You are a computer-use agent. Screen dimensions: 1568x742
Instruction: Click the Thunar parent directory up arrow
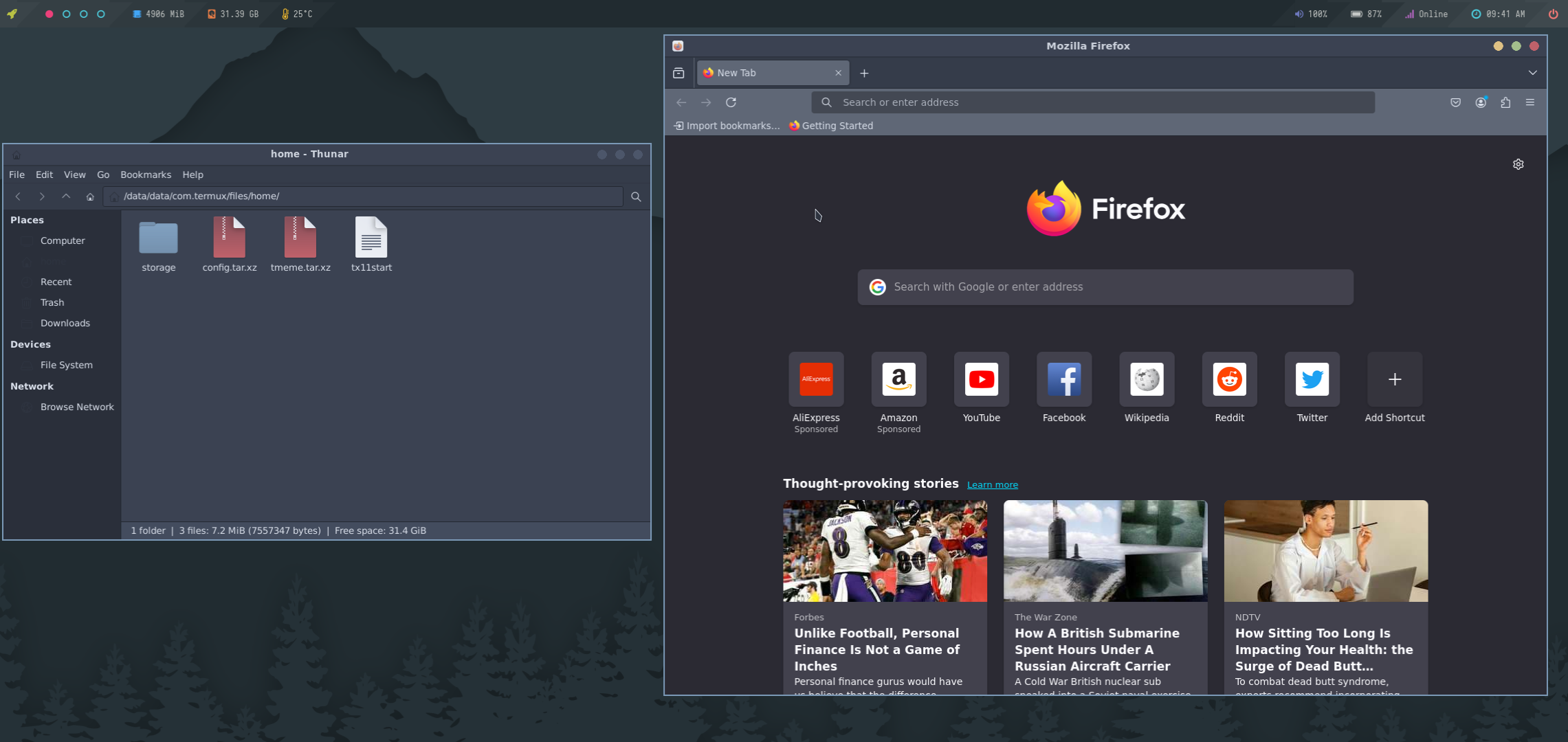(x=66, y=196)
